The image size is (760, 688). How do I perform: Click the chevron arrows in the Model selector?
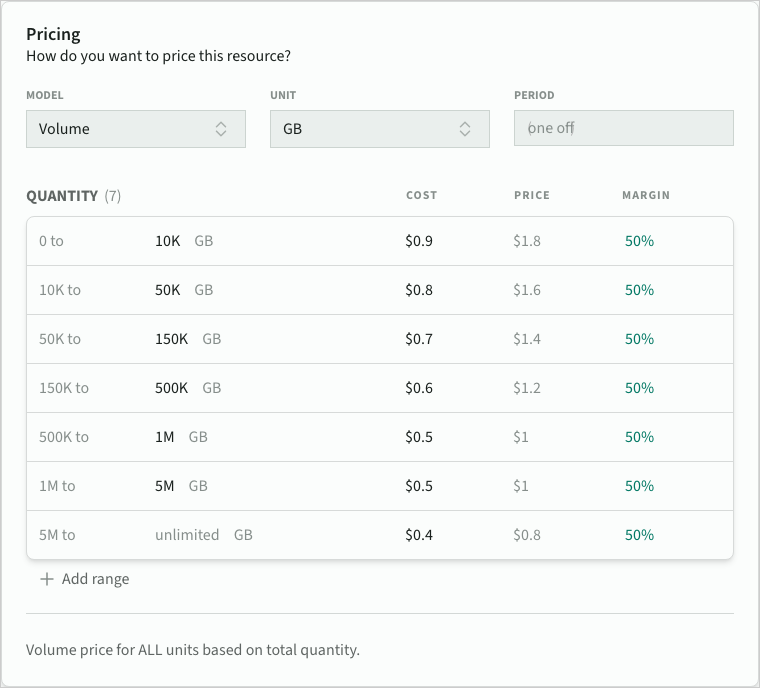221,129
